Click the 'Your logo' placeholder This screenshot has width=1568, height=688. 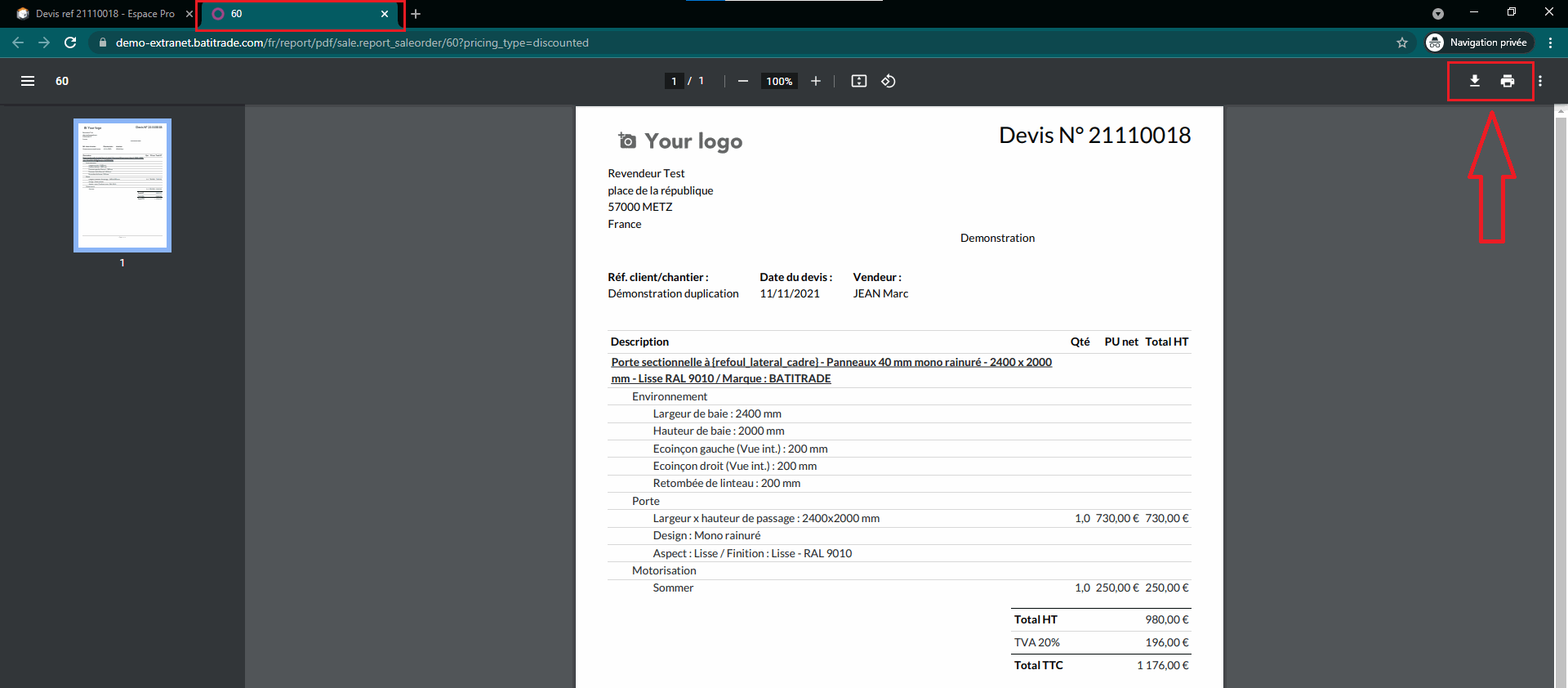point(680,141)
